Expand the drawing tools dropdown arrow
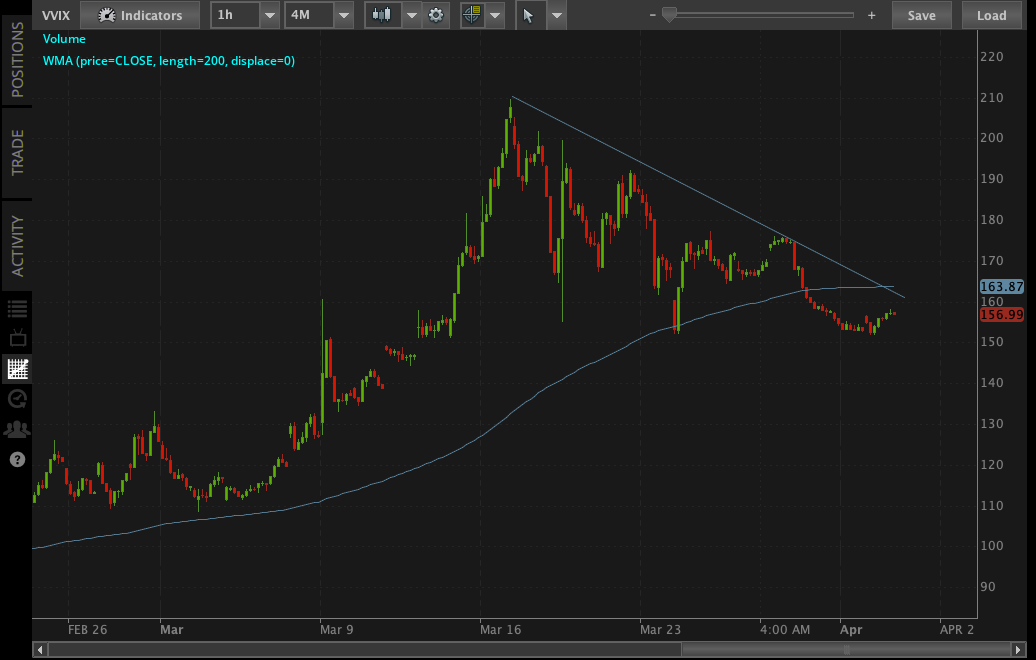 coord(557,15)
